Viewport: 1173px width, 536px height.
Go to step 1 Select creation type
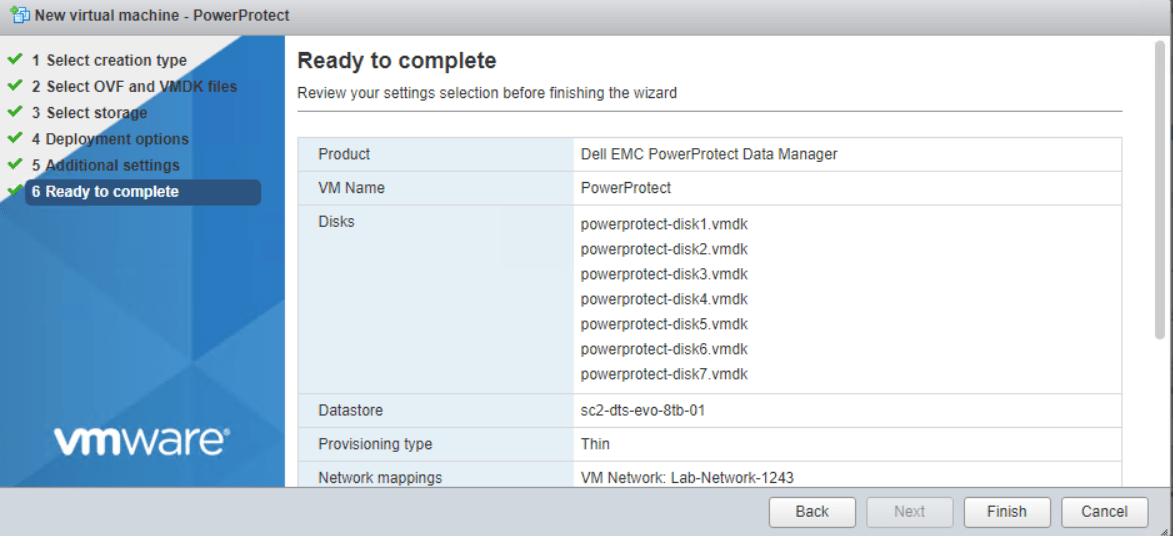pos(116,61)
